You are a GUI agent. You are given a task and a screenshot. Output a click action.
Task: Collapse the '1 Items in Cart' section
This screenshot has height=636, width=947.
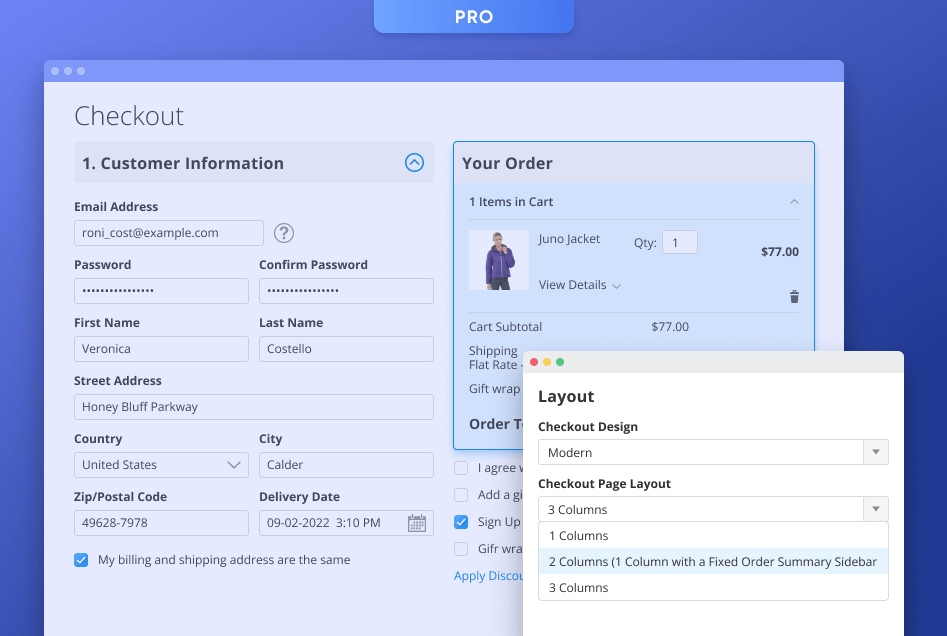[795, 201]
